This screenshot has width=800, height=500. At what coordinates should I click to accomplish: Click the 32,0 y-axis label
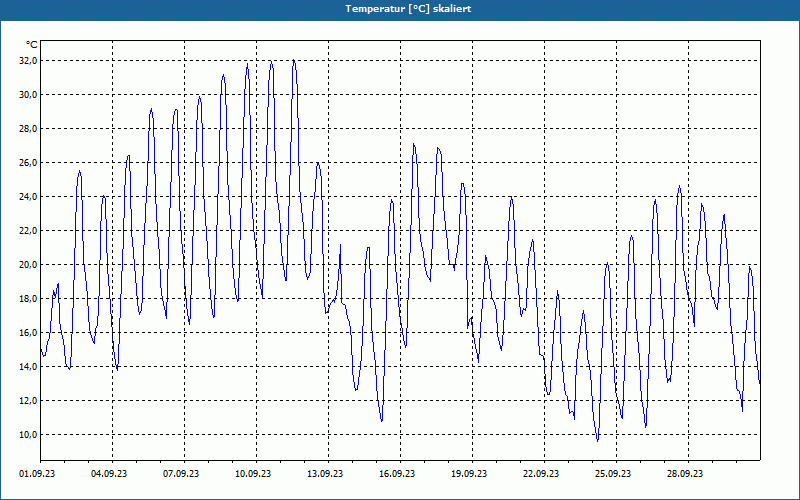point(28,61)
